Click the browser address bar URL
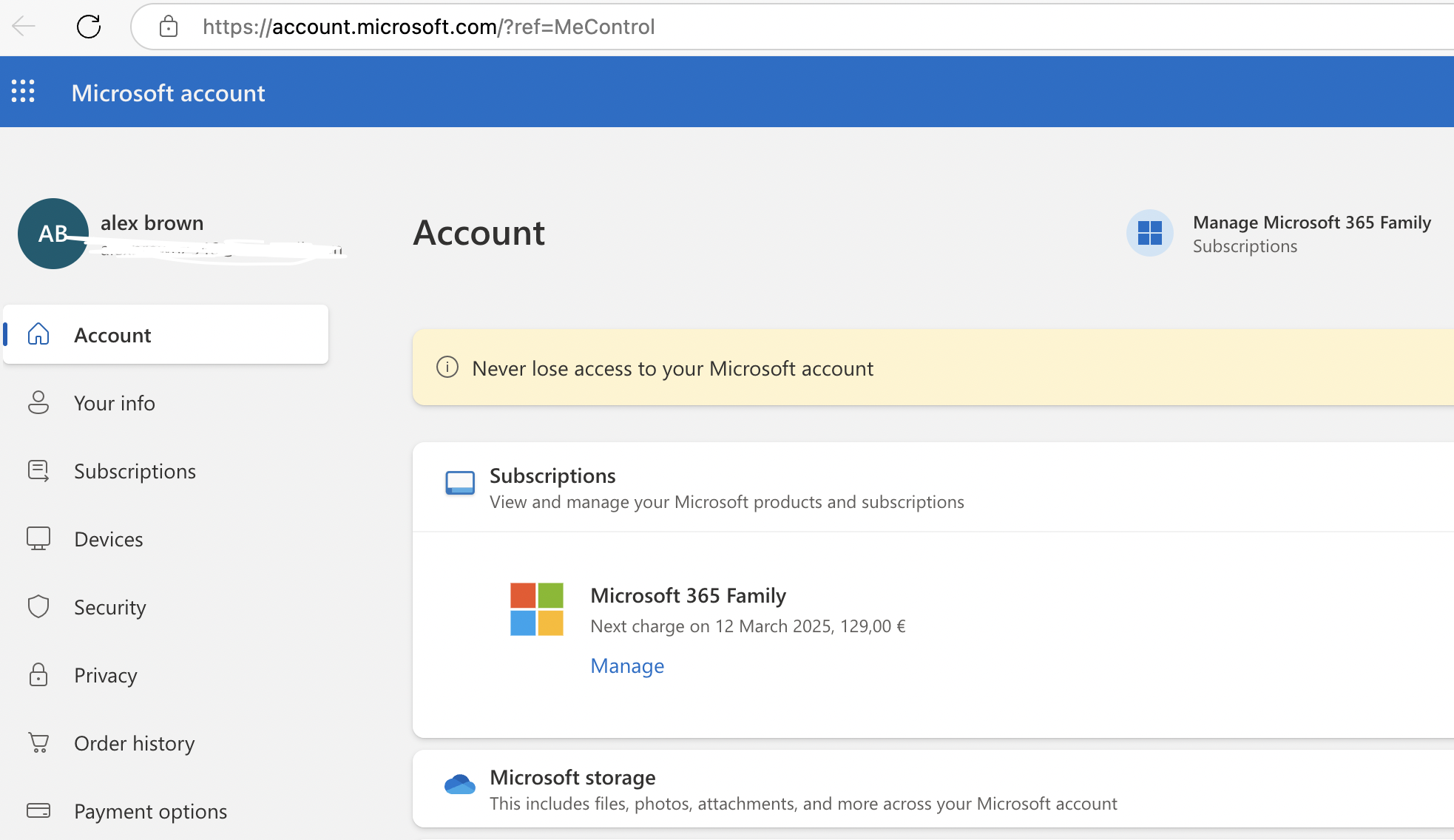The image size is (1454, 840). 428,27
